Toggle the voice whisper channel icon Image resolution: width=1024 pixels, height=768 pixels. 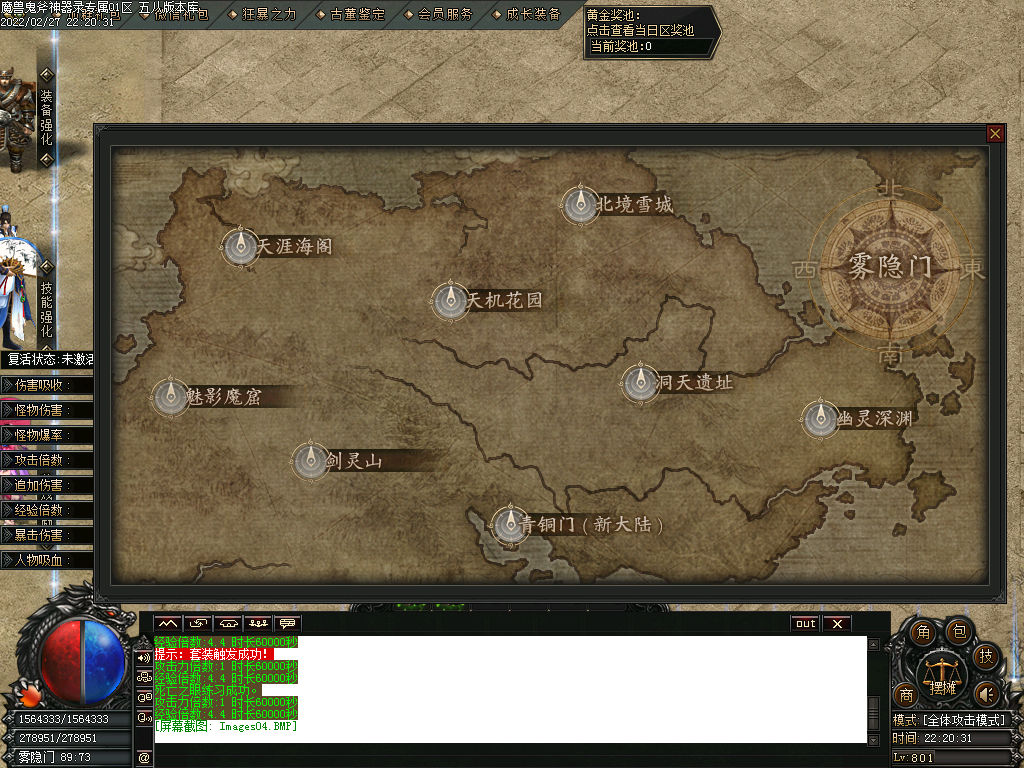tap(144, 718)
